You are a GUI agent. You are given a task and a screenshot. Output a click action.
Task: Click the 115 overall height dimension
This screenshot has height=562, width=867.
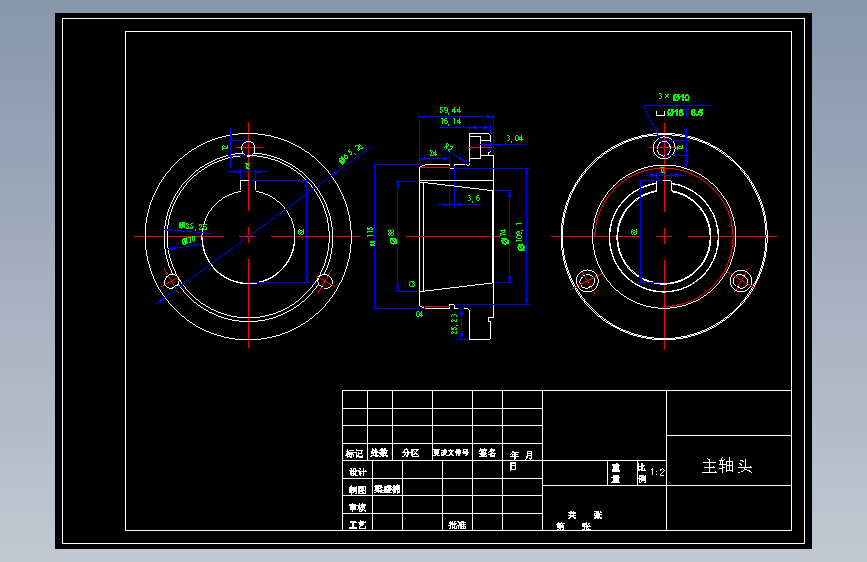point(370,236)
